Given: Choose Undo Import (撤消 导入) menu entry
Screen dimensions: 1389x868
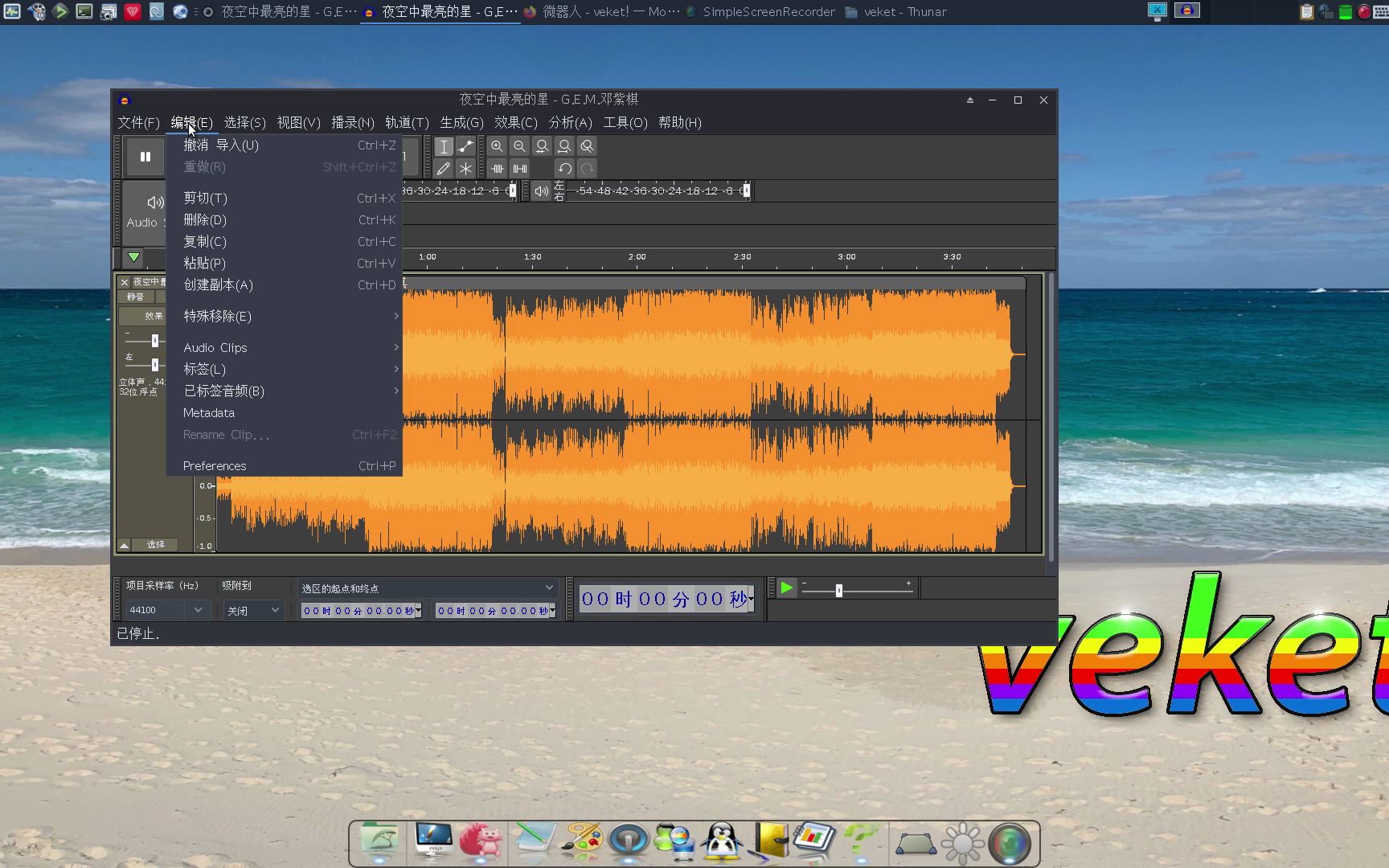Looking at the screenshot, I should pyautogui.click(x=284, y=145).
